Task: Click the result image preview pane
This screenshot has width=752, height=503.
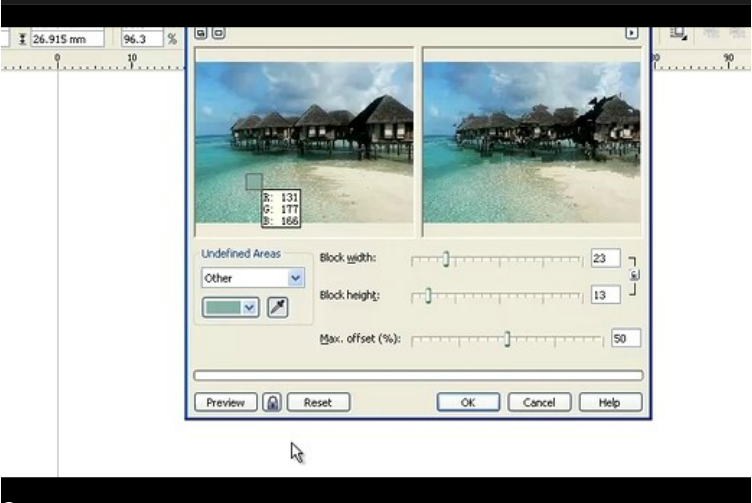Action: click(x=531, y=142)
